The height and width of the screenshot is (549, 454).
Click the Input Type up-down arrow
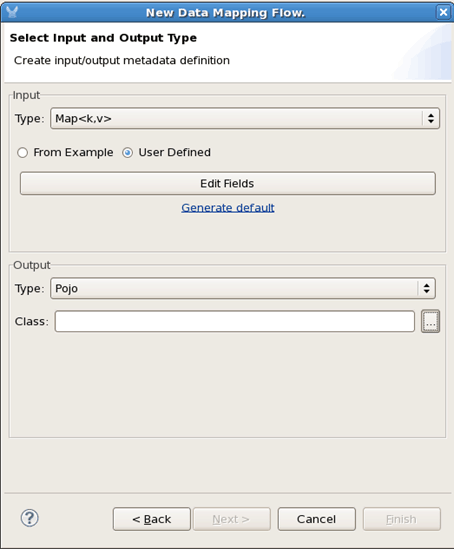pyautogui.click(x=431, y=118)
